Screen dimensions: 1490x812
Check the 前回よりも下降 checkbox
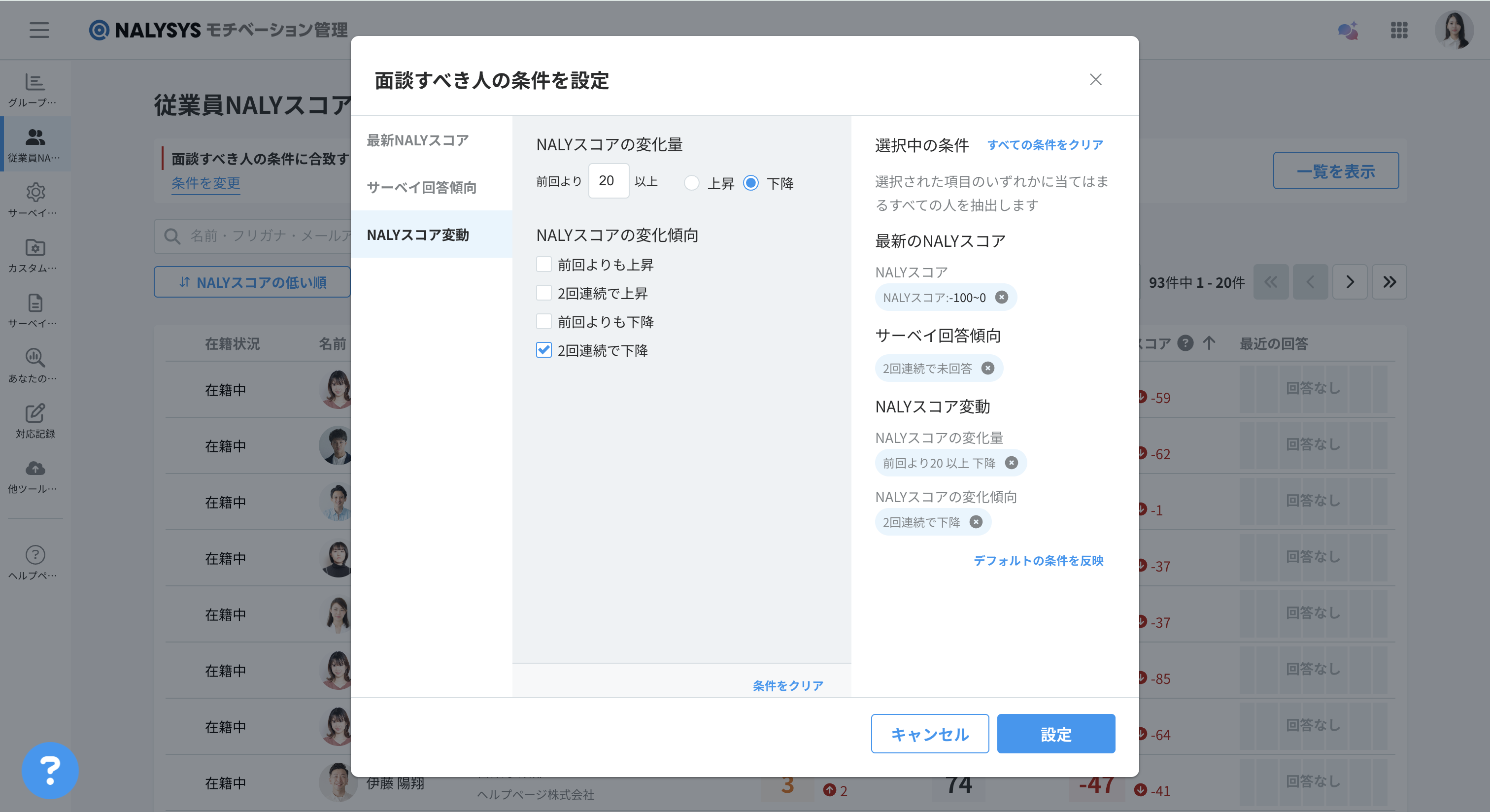click(x=543, y=322)
